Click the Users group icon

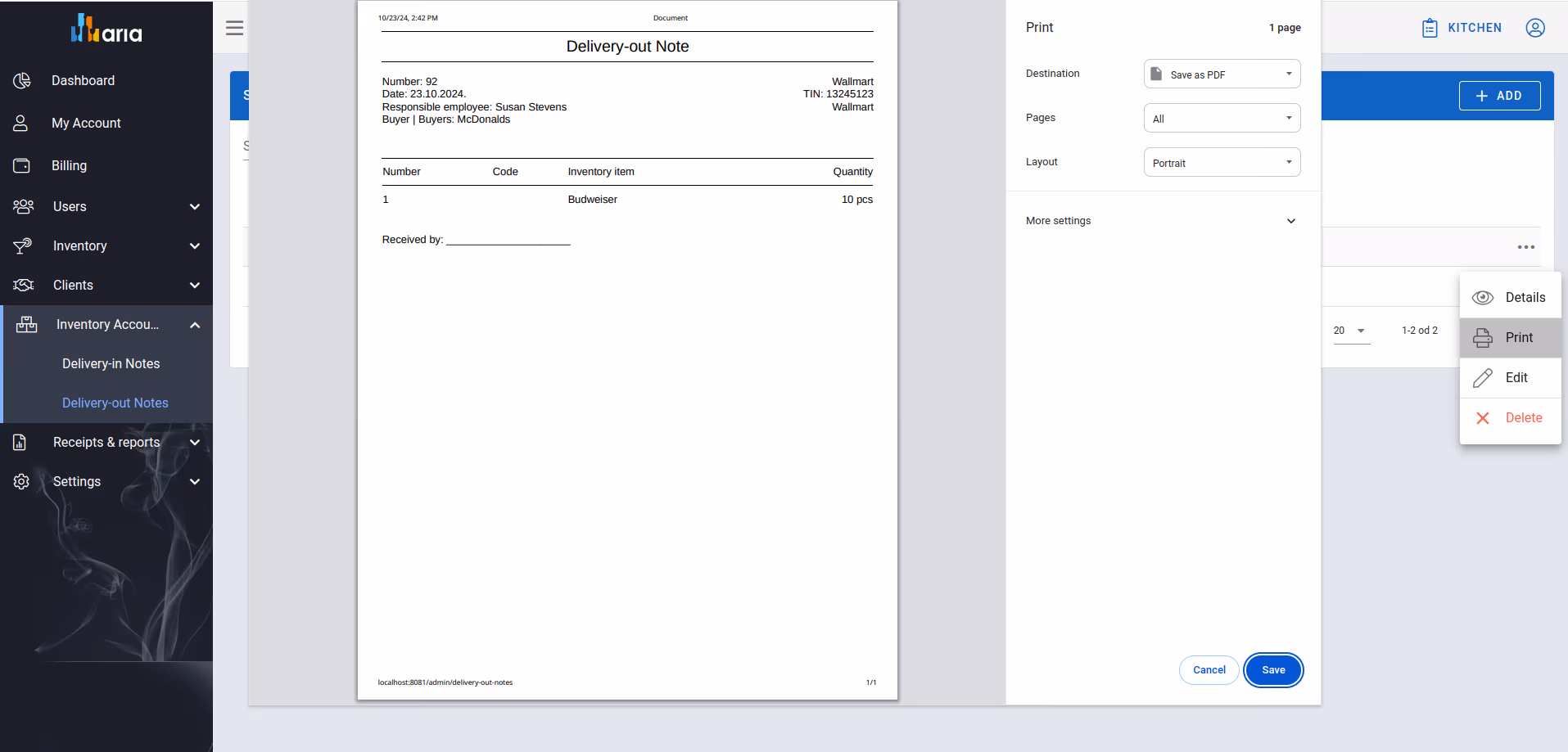click(x=24, y=206)
